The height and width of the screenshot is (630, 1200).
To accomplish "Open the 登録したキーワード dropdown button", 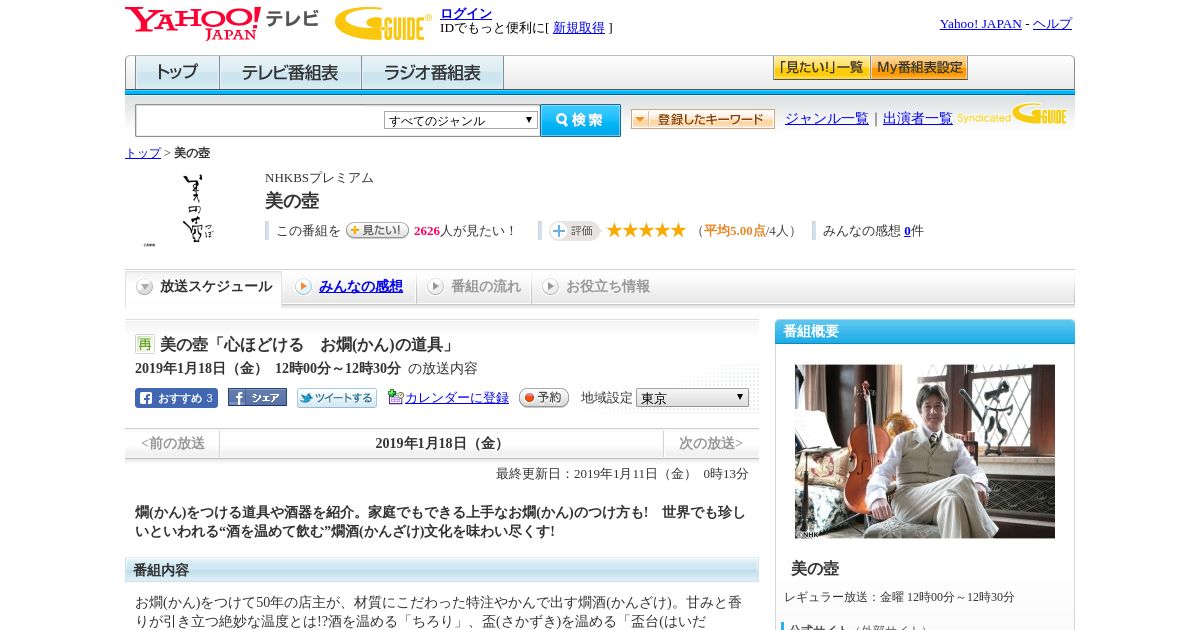I will click(703, 119).
